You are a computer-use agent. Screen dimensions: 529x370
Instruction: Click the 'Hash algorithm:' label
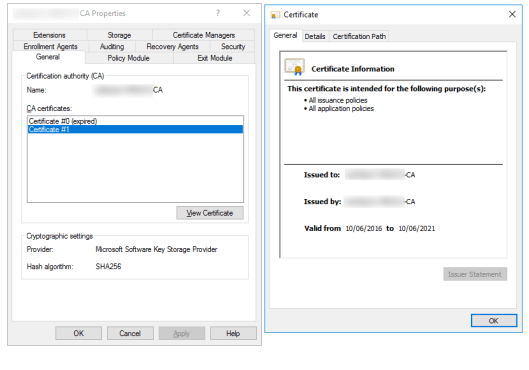[50, 266]
